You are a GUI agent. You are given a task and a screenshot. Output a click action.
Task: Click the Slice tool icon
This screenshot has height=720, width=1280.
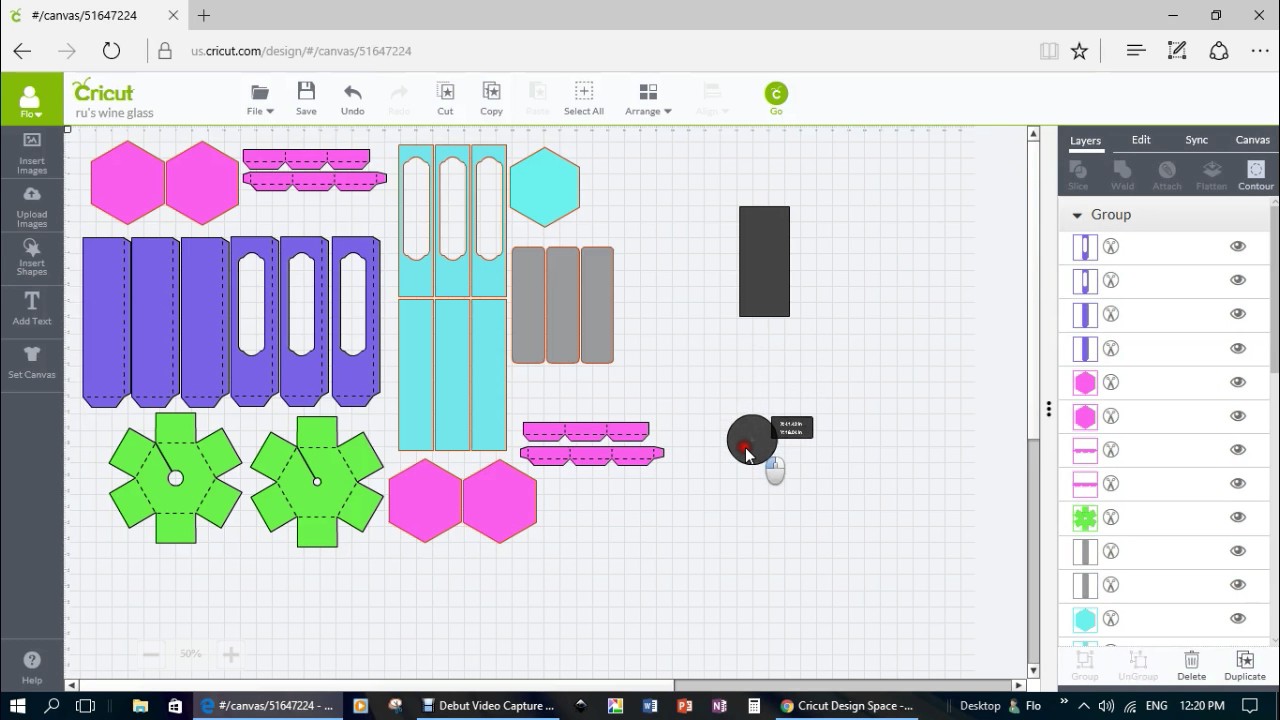(1078, 175)
